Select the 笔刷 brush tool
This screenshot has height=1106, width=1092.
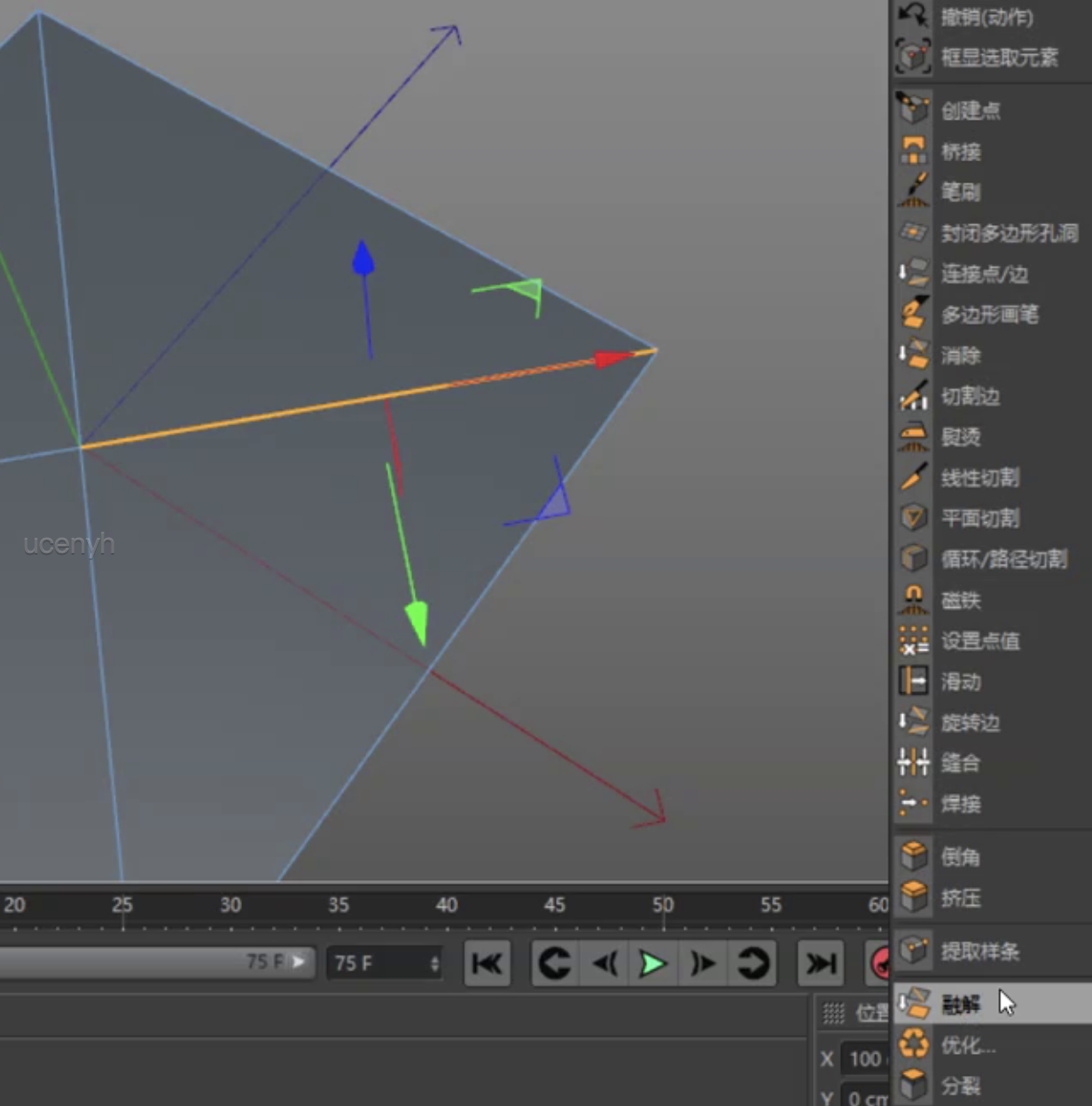click(992, 191)
